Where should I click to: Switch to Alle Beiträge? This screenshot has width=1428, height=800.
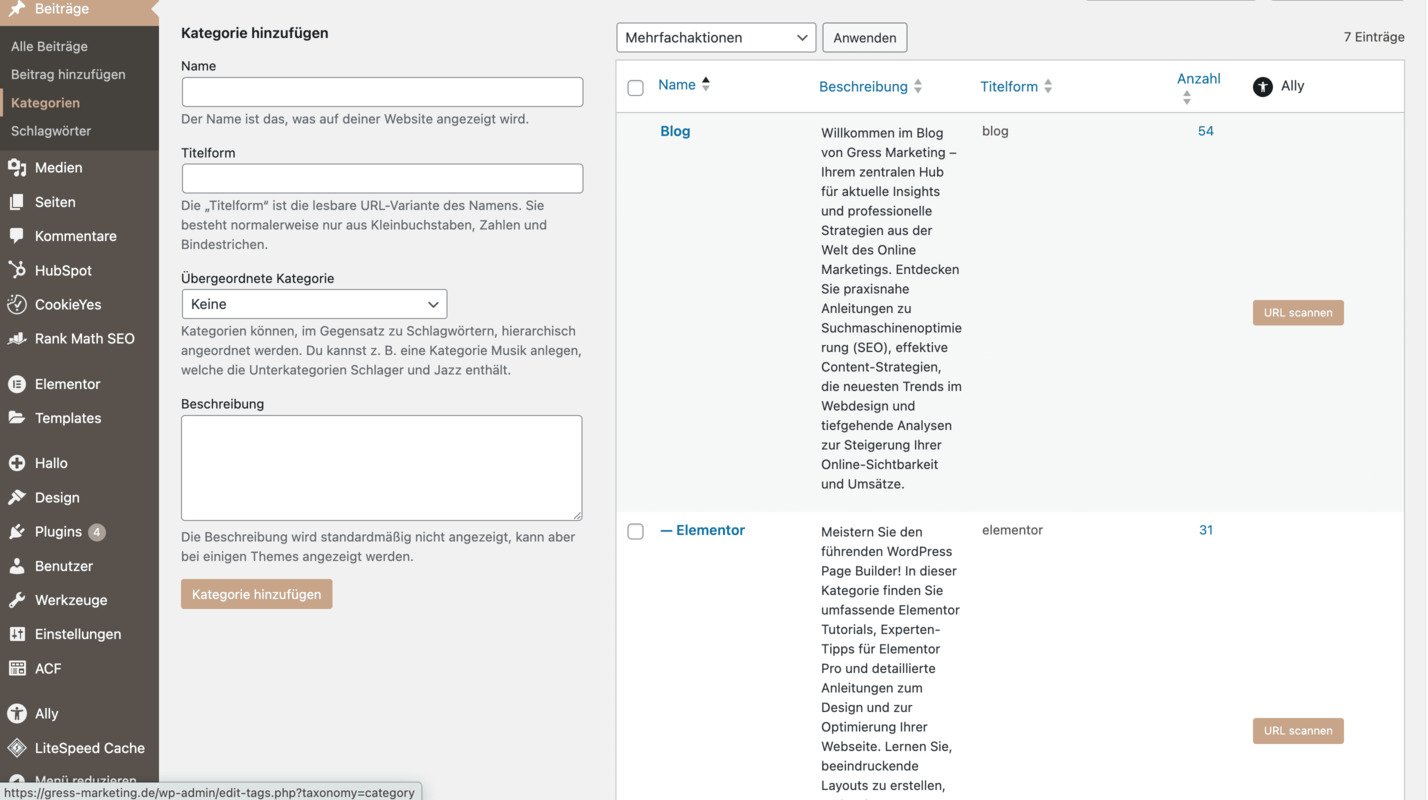(x=49, y=45)
